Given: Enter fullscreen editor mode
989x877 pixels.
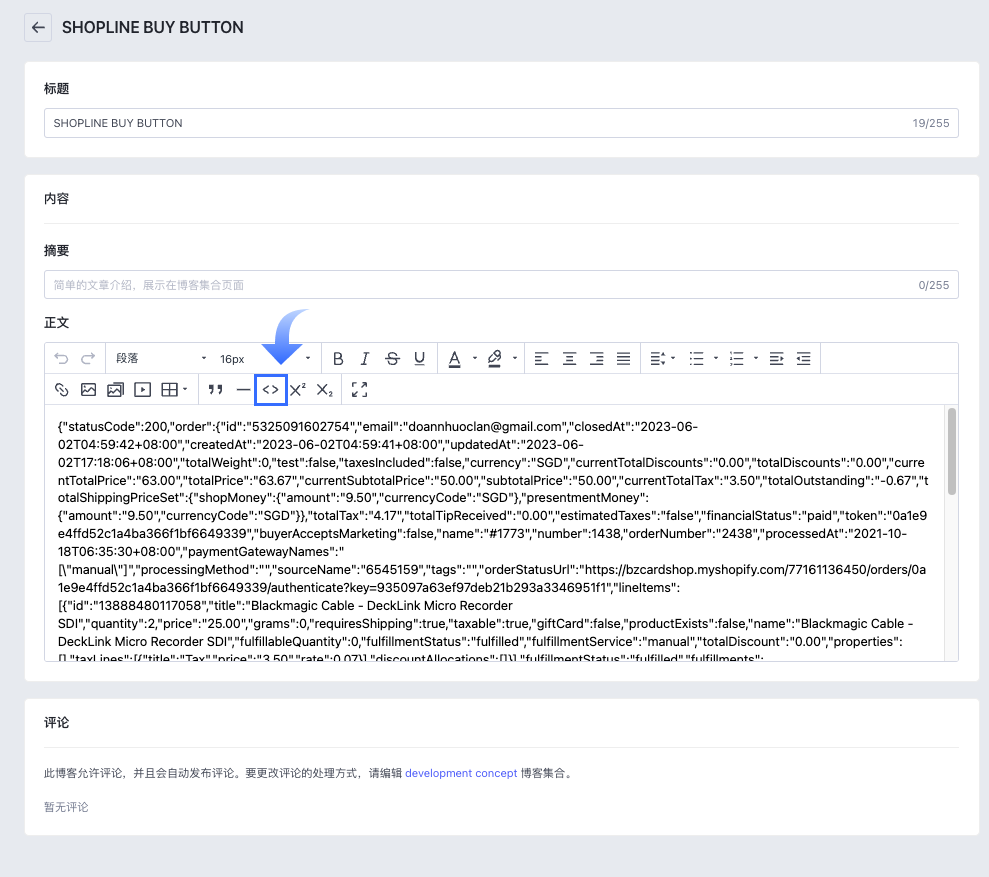Looking at the screenshot, I should [360, 390].
